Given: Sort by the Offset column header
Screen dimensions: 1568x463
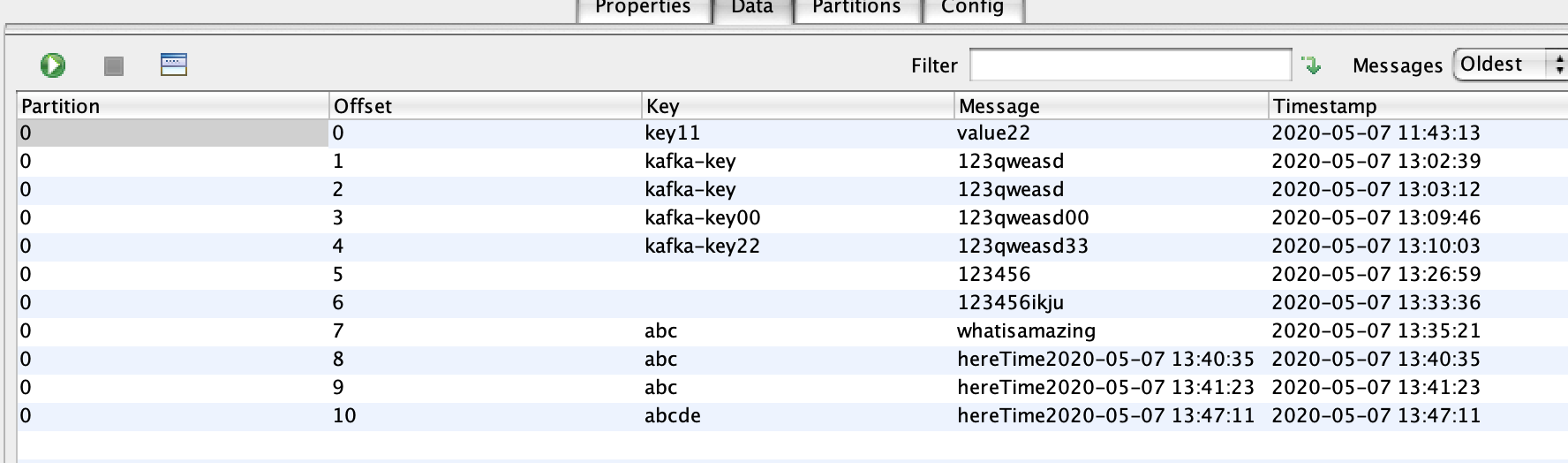Looking at the screenshot, I should pos(485,106).
